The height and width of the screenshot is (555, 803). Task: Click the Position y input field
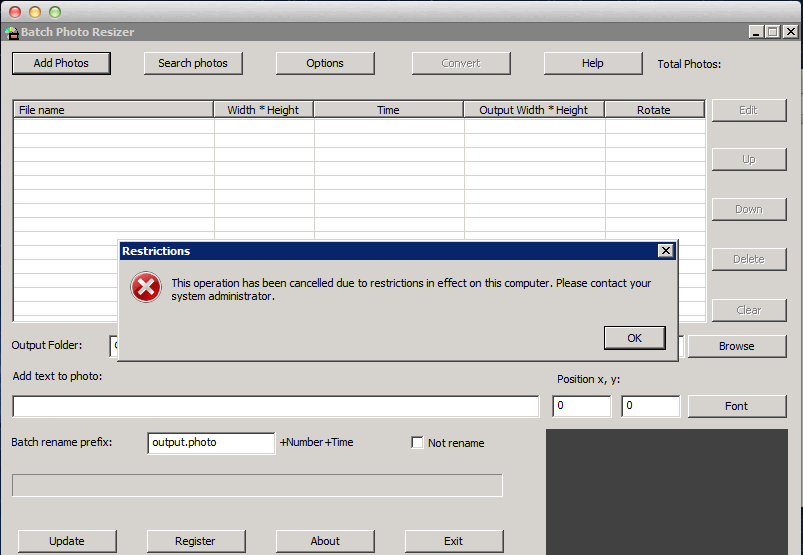coord(650,406)
